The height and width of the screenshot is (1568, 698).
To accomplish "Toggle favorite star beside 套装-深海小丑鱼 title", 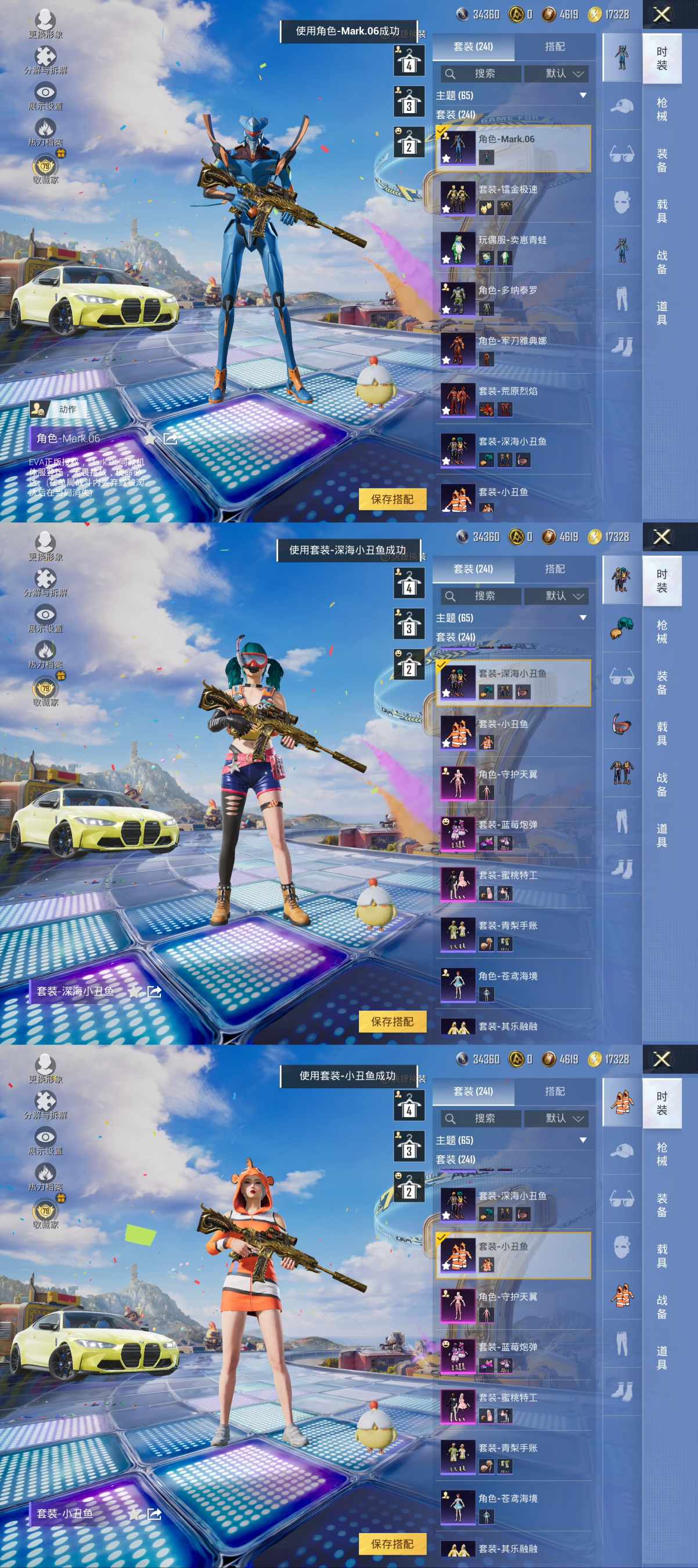I will (x=134, y=991).
